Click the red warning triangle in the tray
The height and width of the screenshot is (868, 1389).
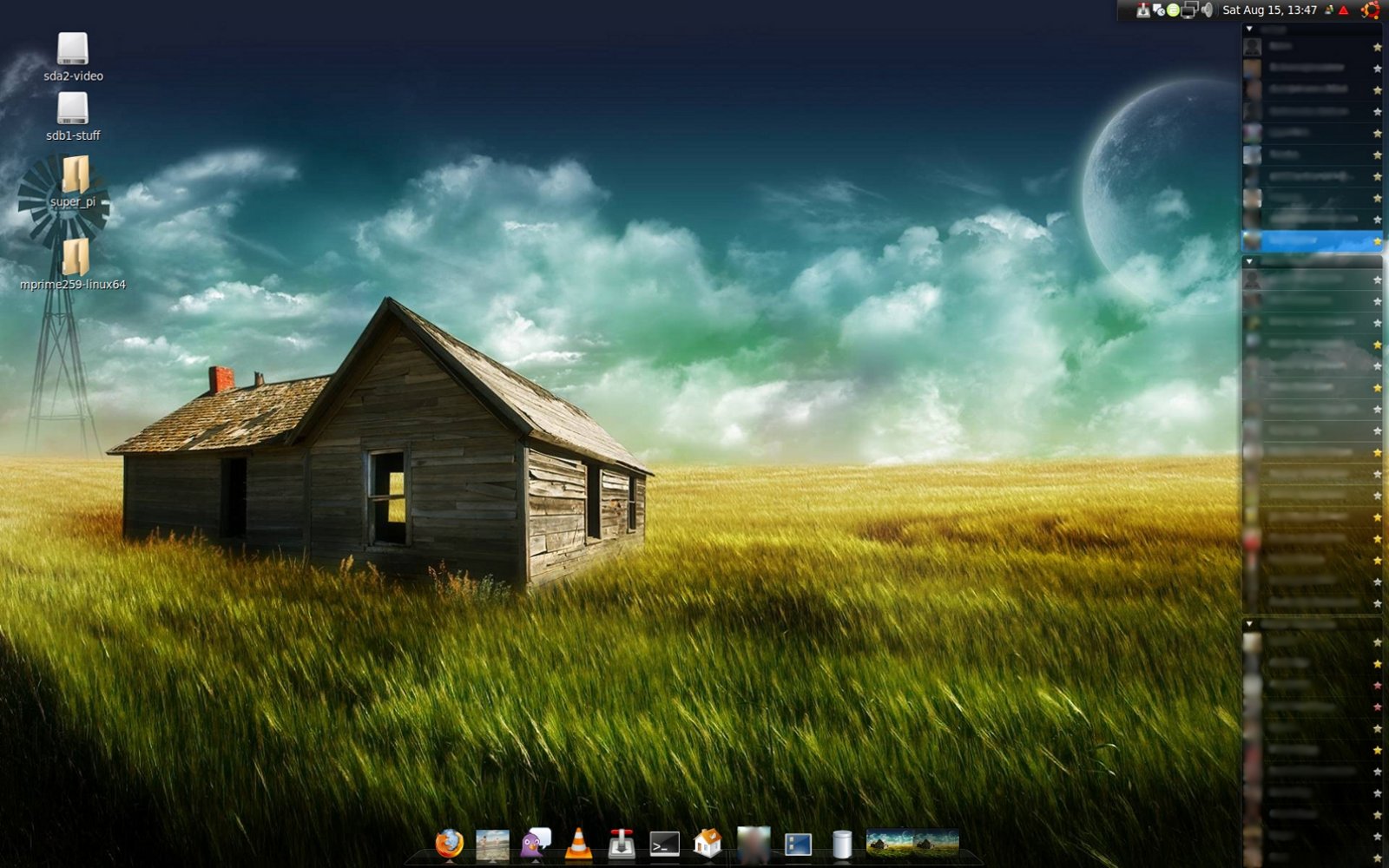[x=1344, y=11]
